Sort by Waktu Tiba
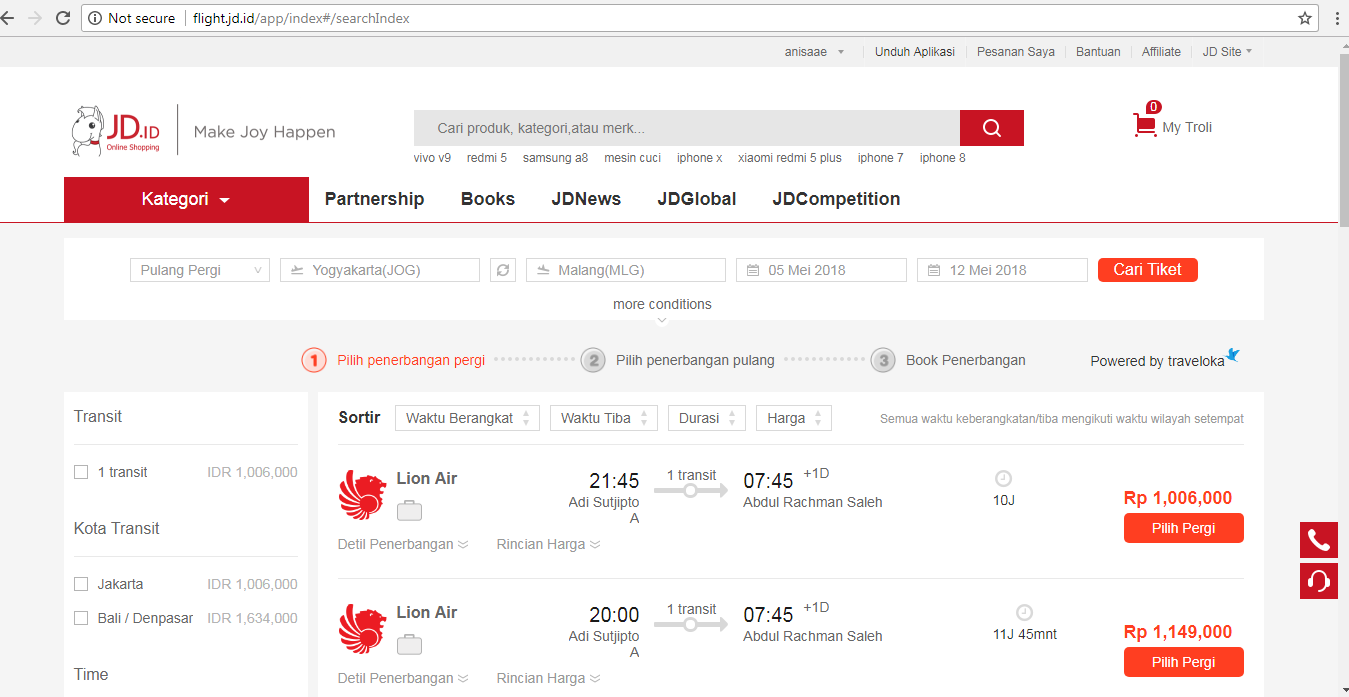1349x697 pixels. (x=604, y=418)
